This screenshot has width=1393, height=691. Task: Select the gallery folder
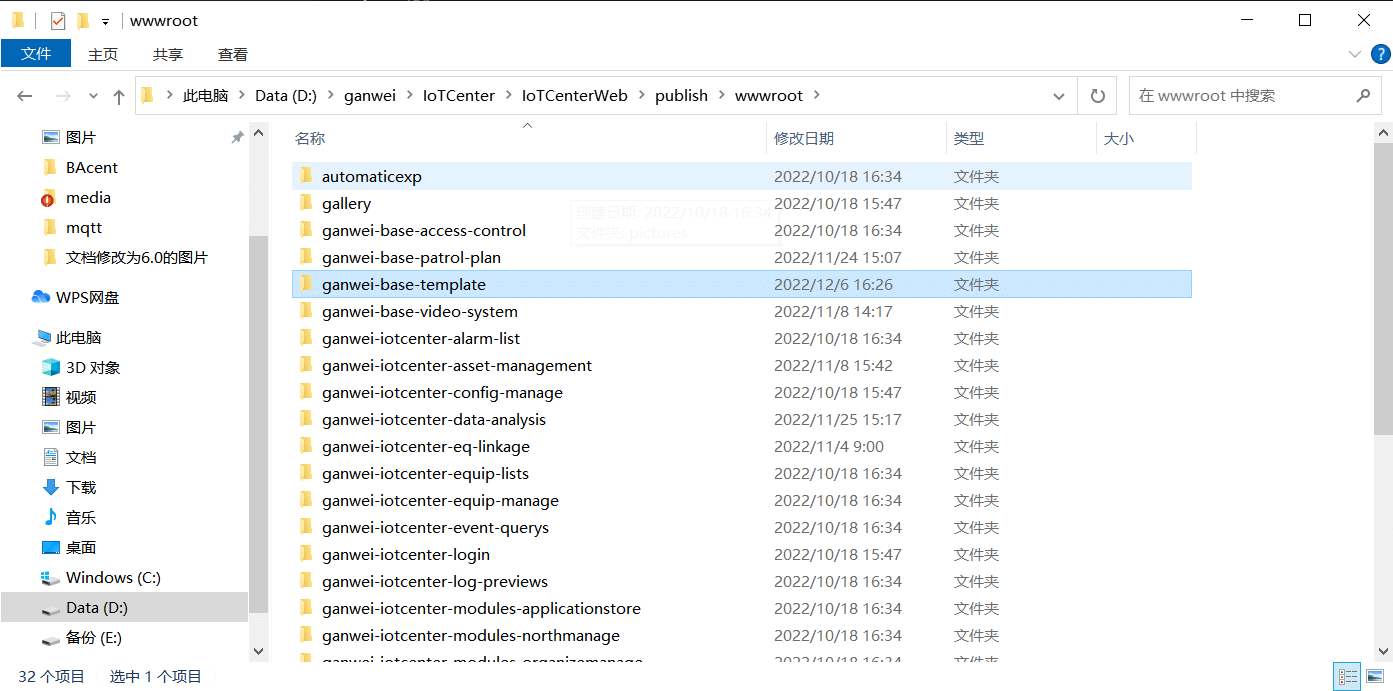(x=742, y=204)
